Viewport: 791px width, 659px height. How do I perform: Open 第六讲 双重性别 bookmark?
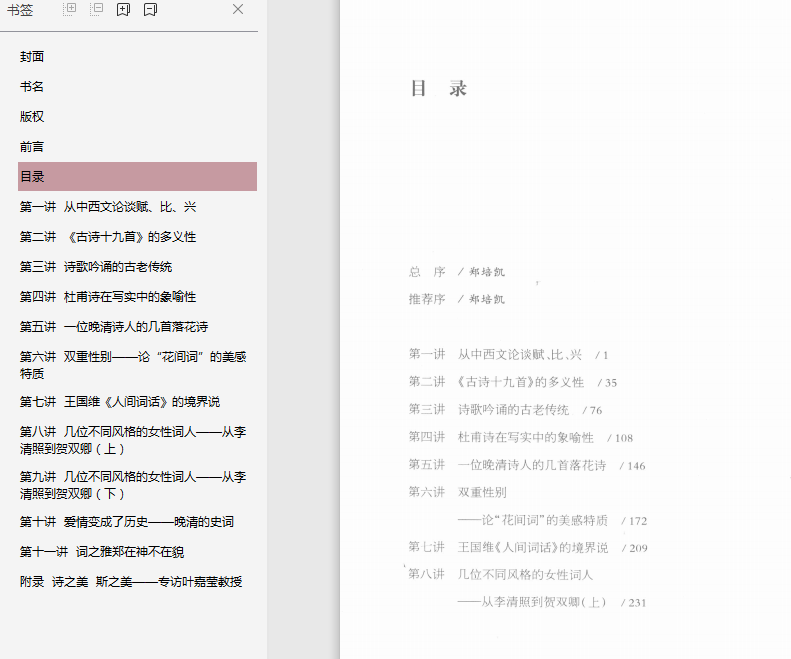pos(133,365)
